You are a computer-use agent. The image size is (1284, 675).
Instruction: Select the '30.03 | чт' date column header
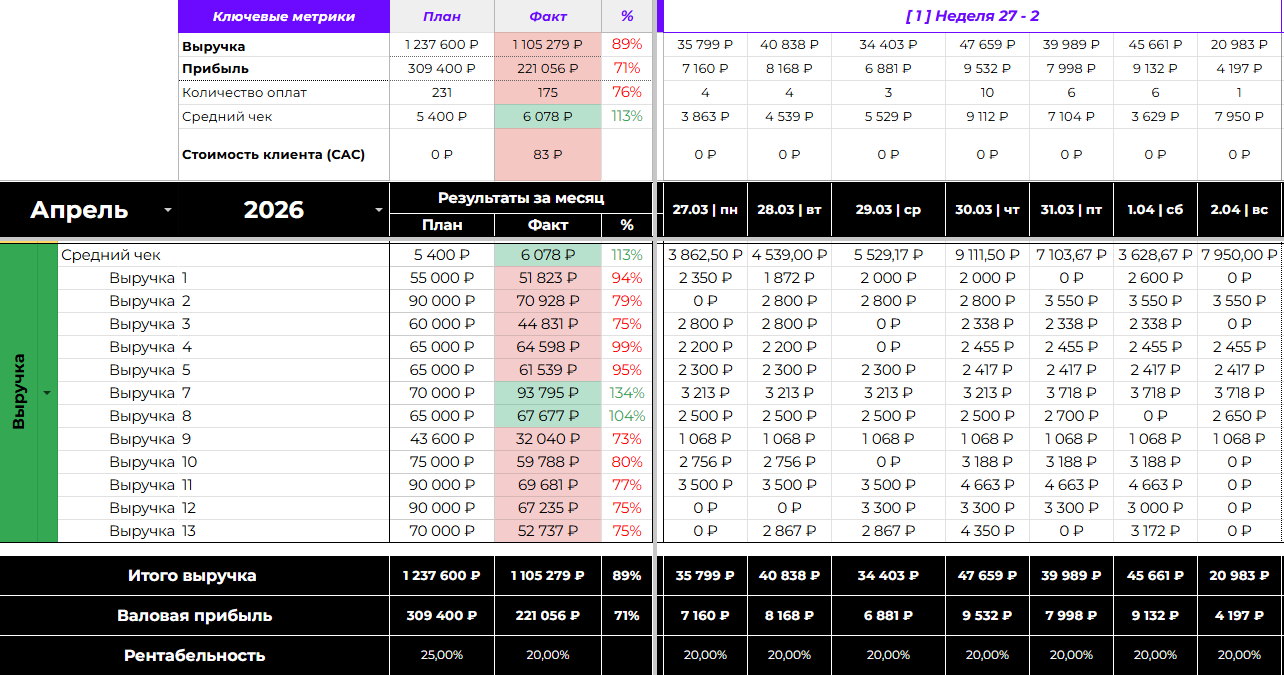coord(987,210)
